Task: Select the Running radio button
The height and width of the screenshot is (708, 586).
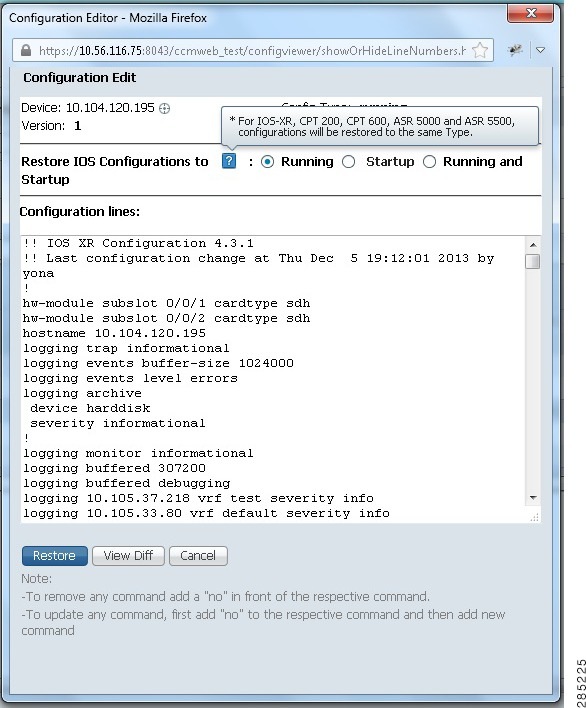Action: pos(267,162)
